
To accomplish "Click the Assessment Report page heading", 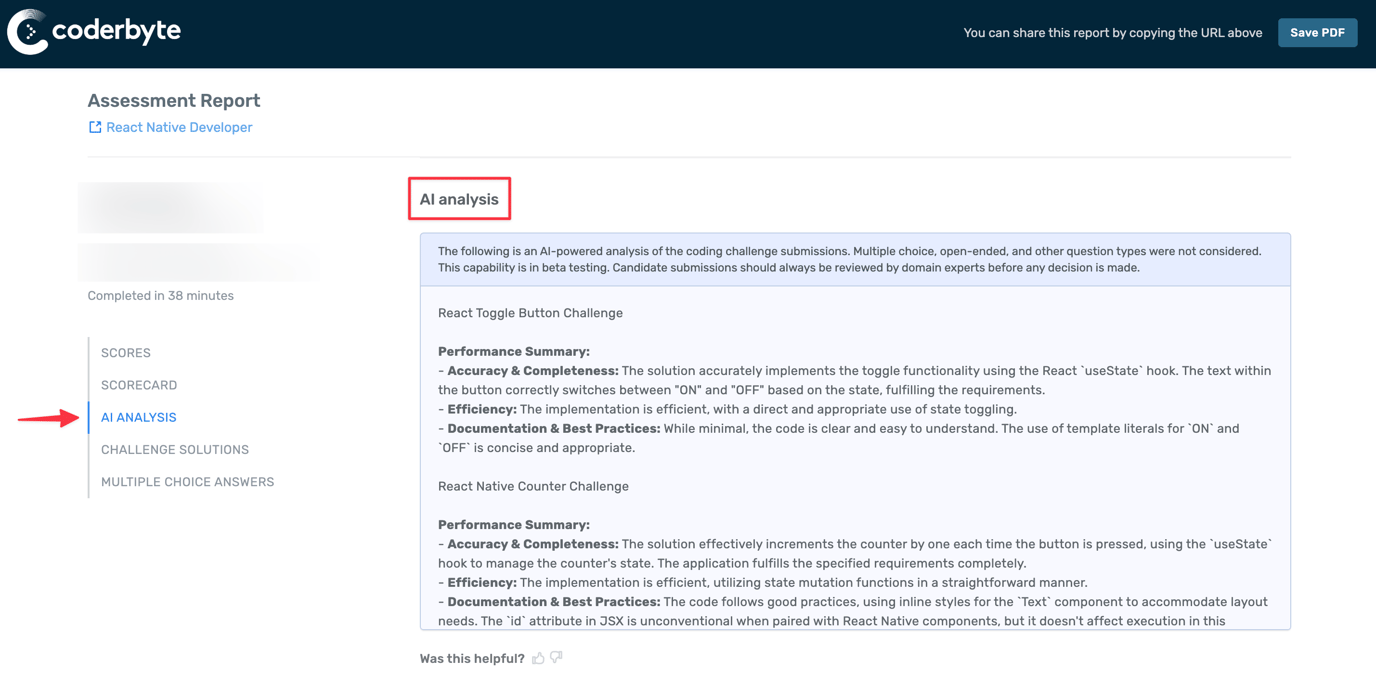I will [x=174, y=101].
